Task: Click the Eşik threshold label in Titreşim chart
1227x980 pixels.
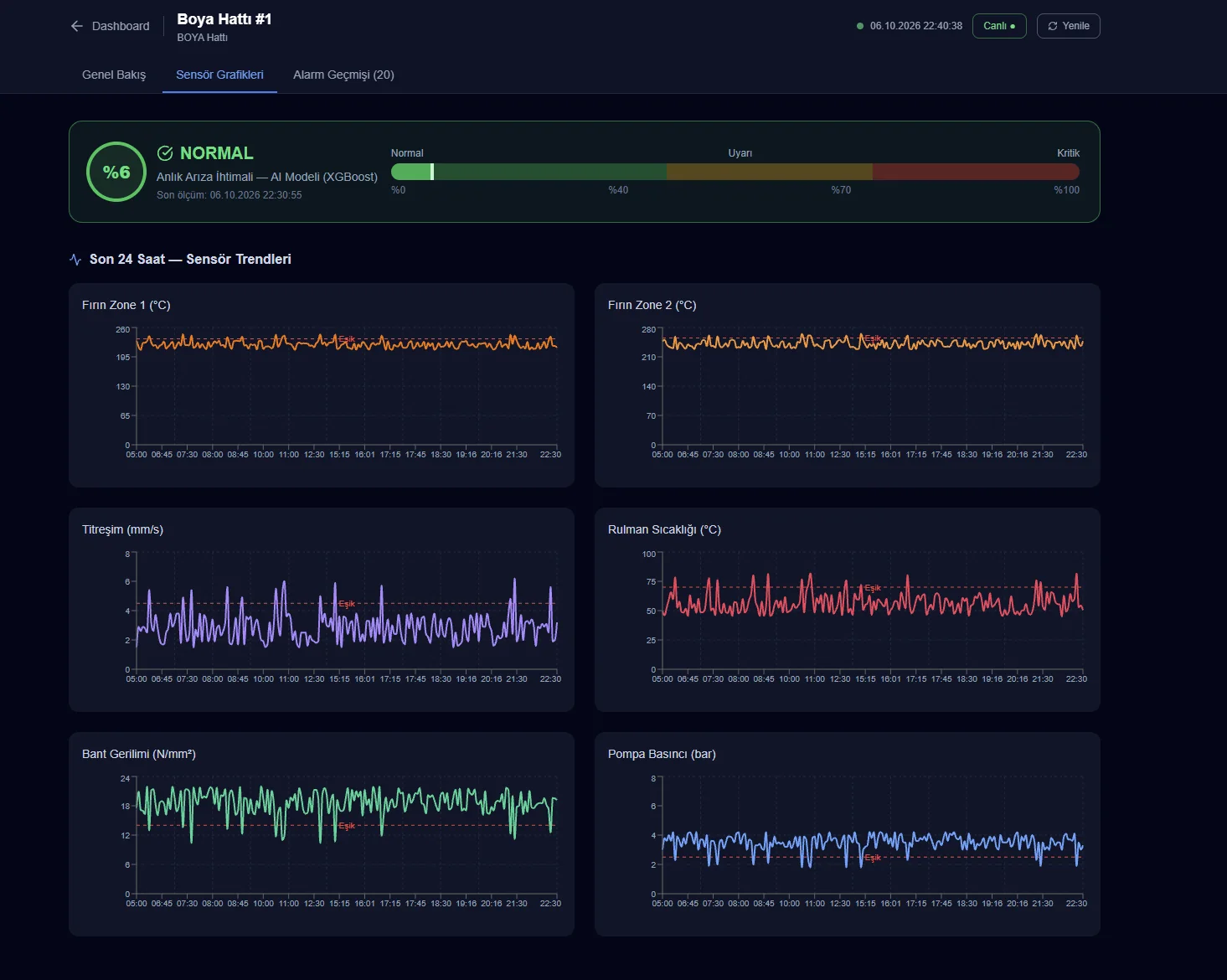Action: tap(347, 604)
